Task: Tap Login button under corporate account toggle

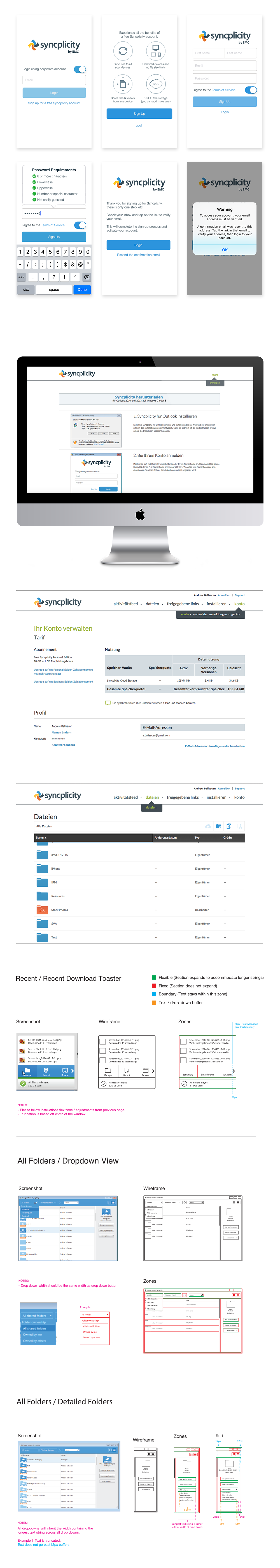Action: 54,93
